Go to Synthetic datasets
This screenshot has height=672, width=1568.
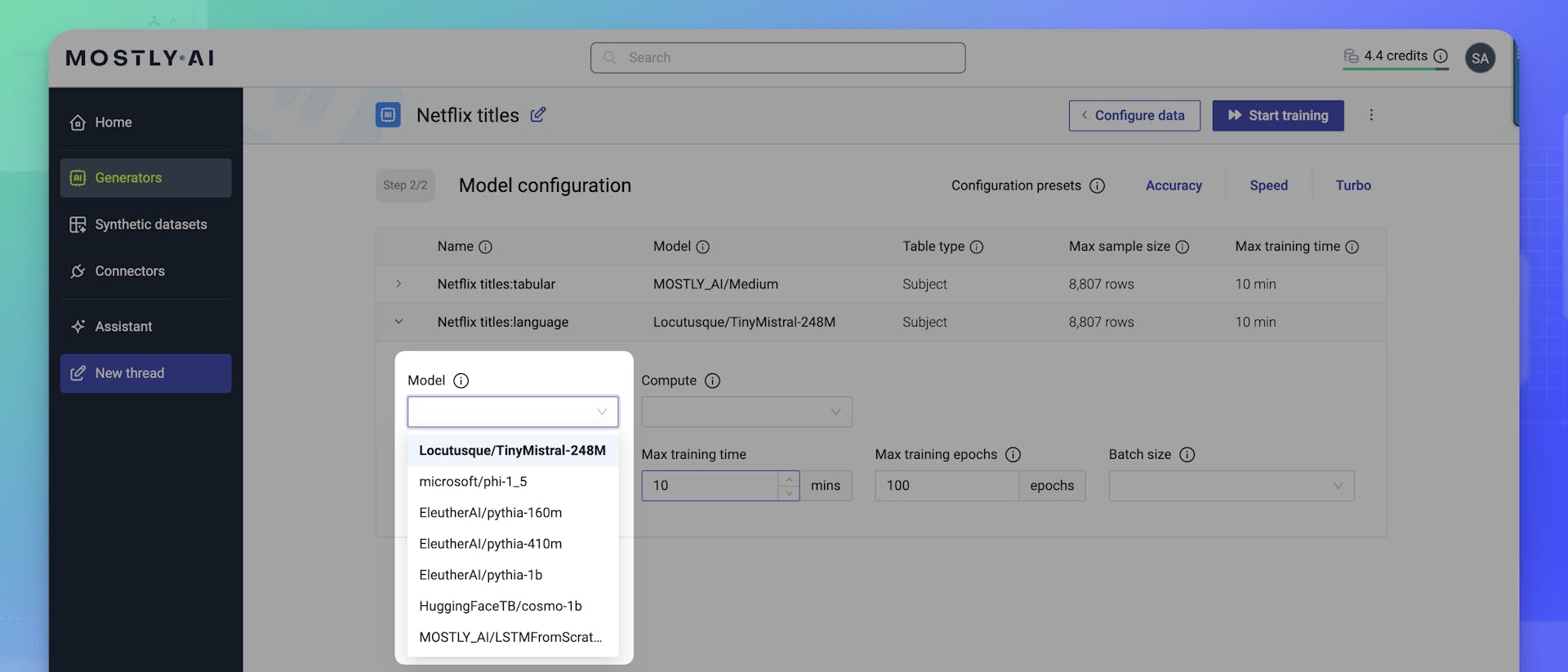[x=145, y=225]
